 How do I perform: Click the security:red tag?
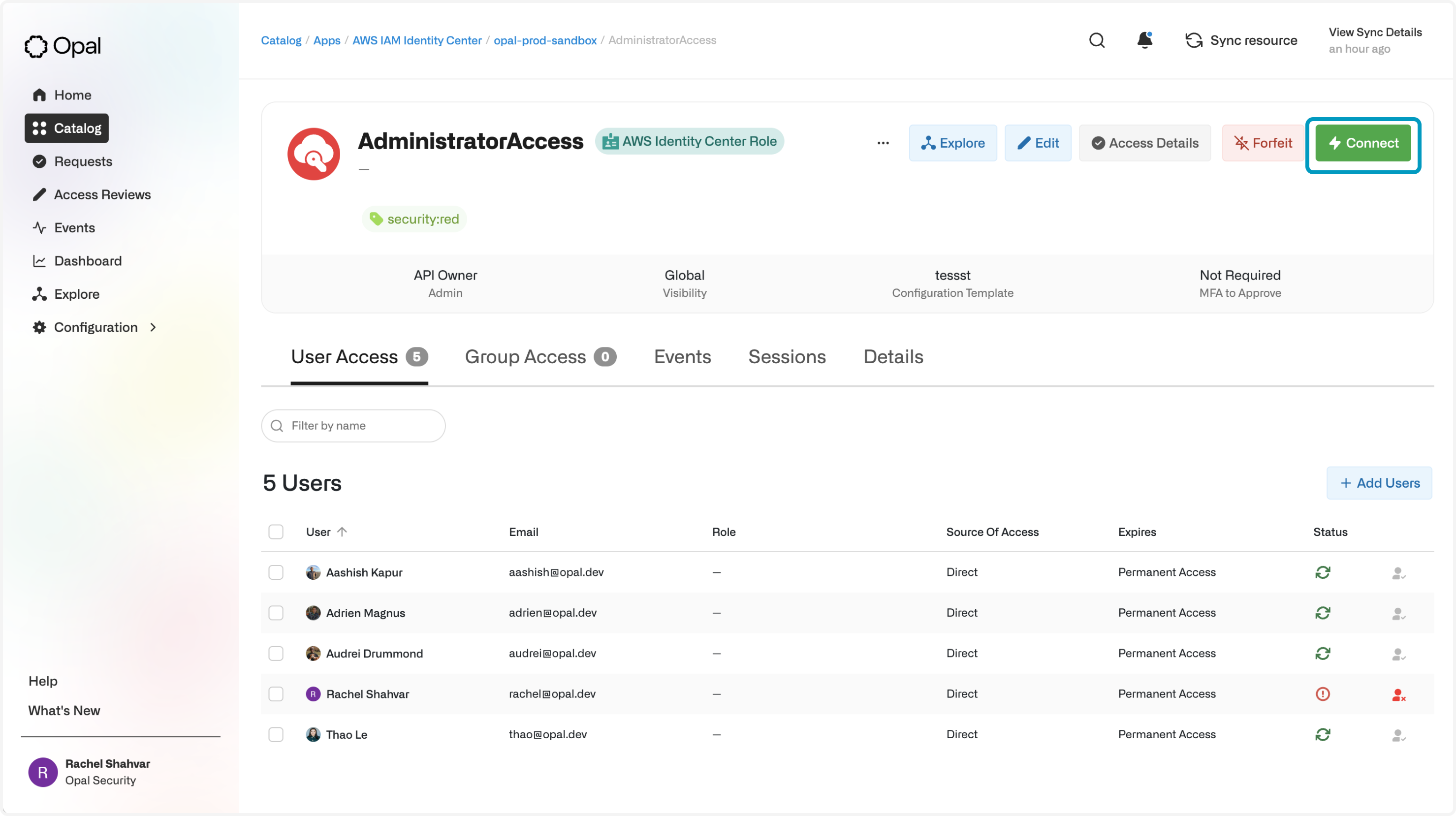tap(414, 220)
